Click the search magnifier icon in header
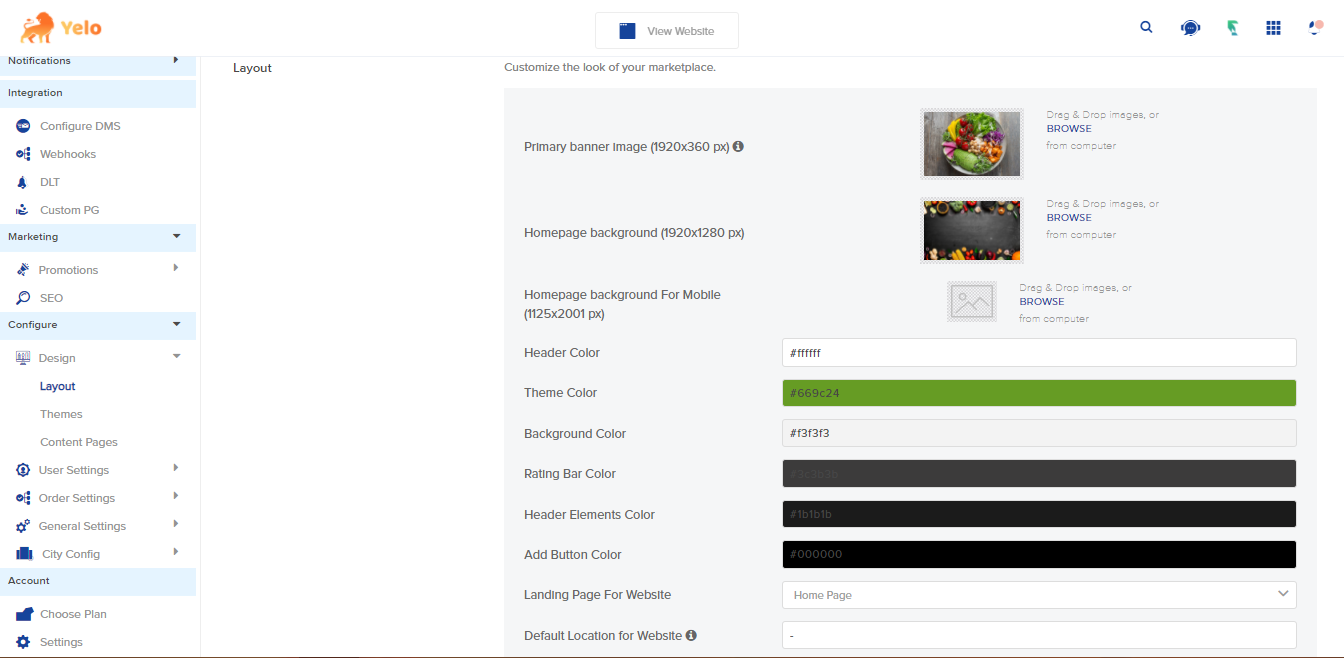 coord(1147,28)
